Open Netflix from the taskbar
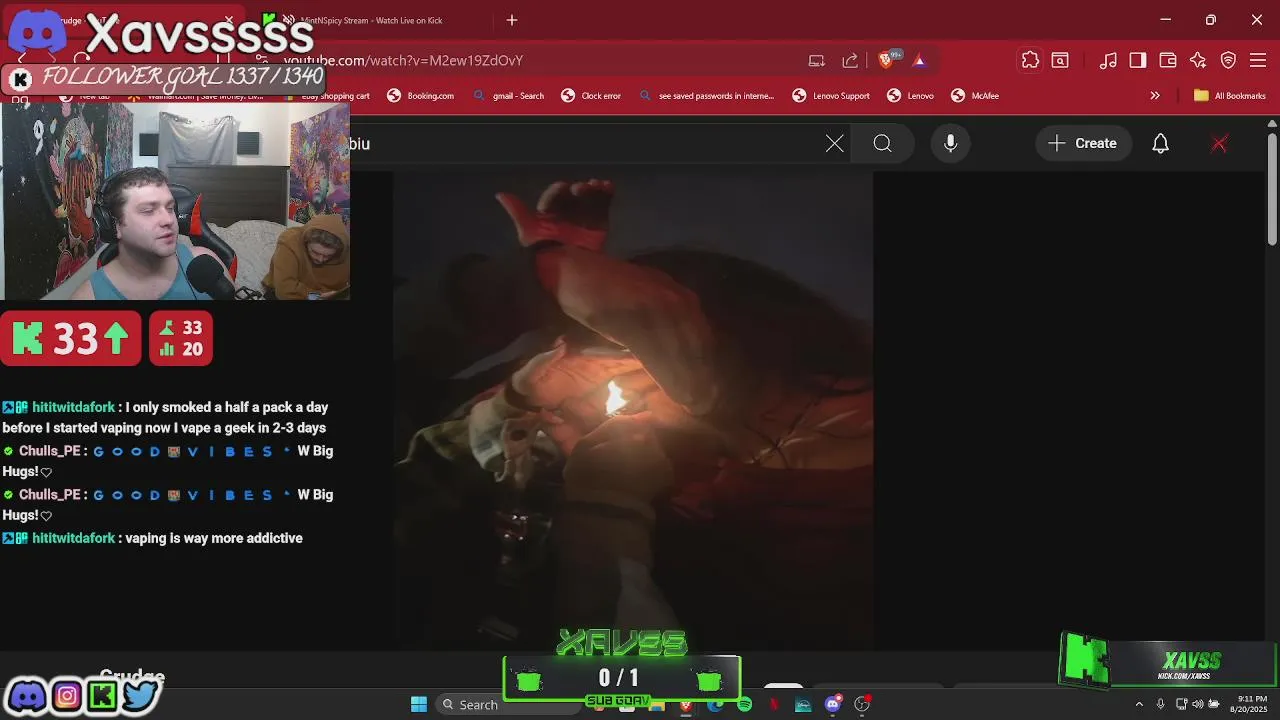1280x720 pixels. click(x=774, y=705)
